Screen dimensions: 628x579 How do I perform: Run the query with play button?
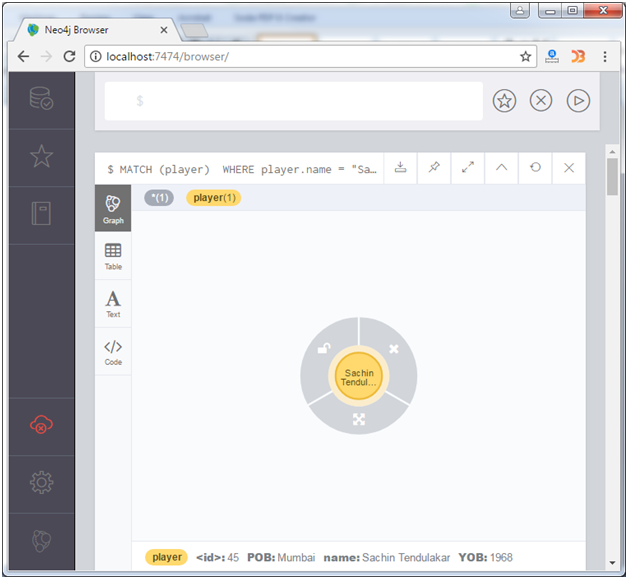[x=578, y=101]
